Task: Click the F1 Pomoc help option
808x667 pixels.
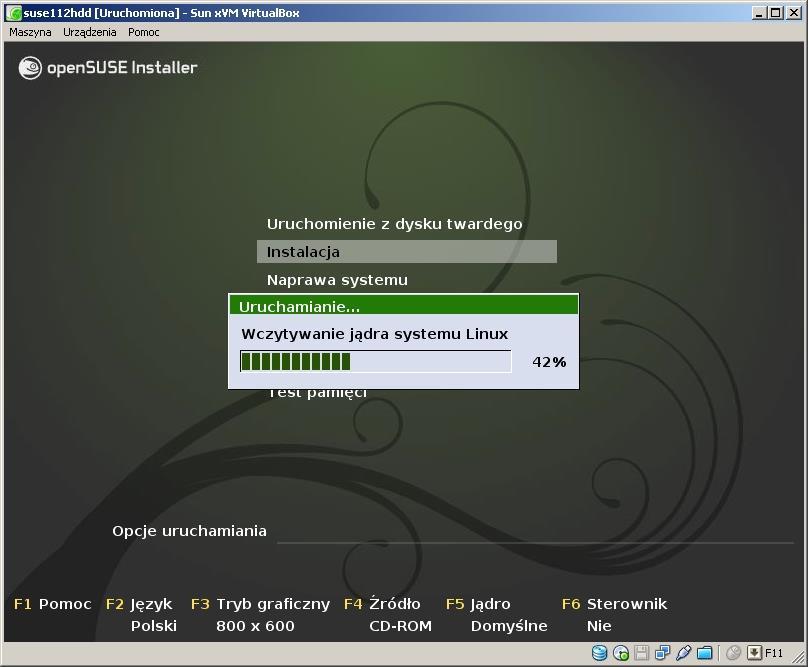Action: 52,604
